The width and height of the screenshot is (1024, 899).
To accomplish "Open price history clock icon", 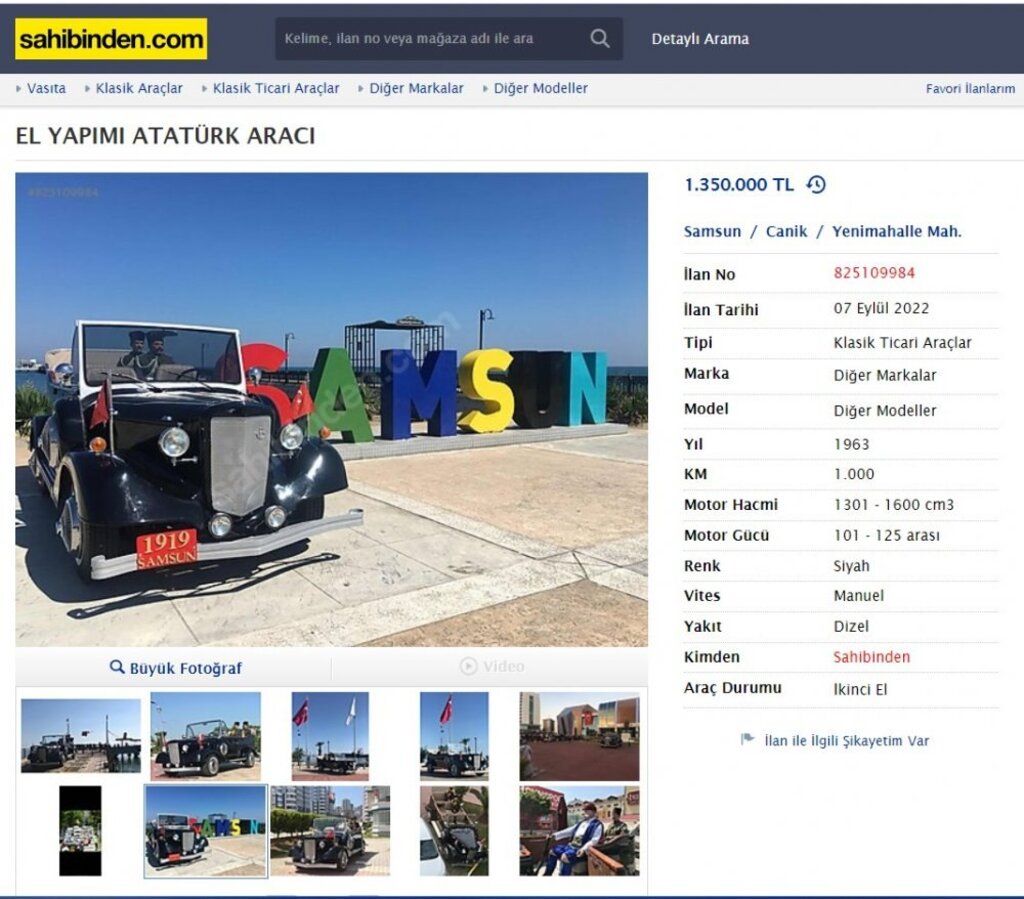I will point(816,185).
